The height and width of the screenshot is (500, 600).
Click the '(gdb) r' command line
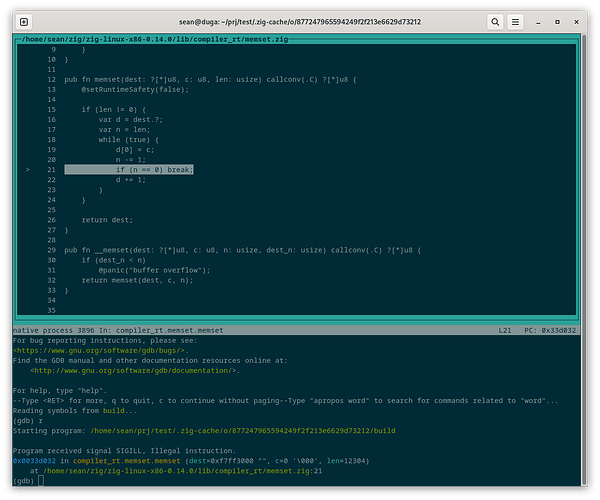(28, 421)
